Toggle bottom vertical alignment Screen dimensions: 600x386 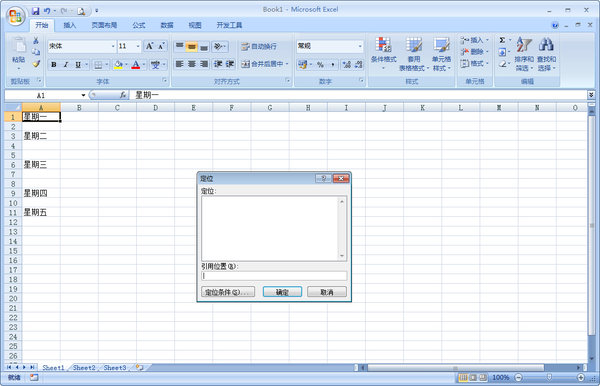pyautogui.click(x=204, y=46)
